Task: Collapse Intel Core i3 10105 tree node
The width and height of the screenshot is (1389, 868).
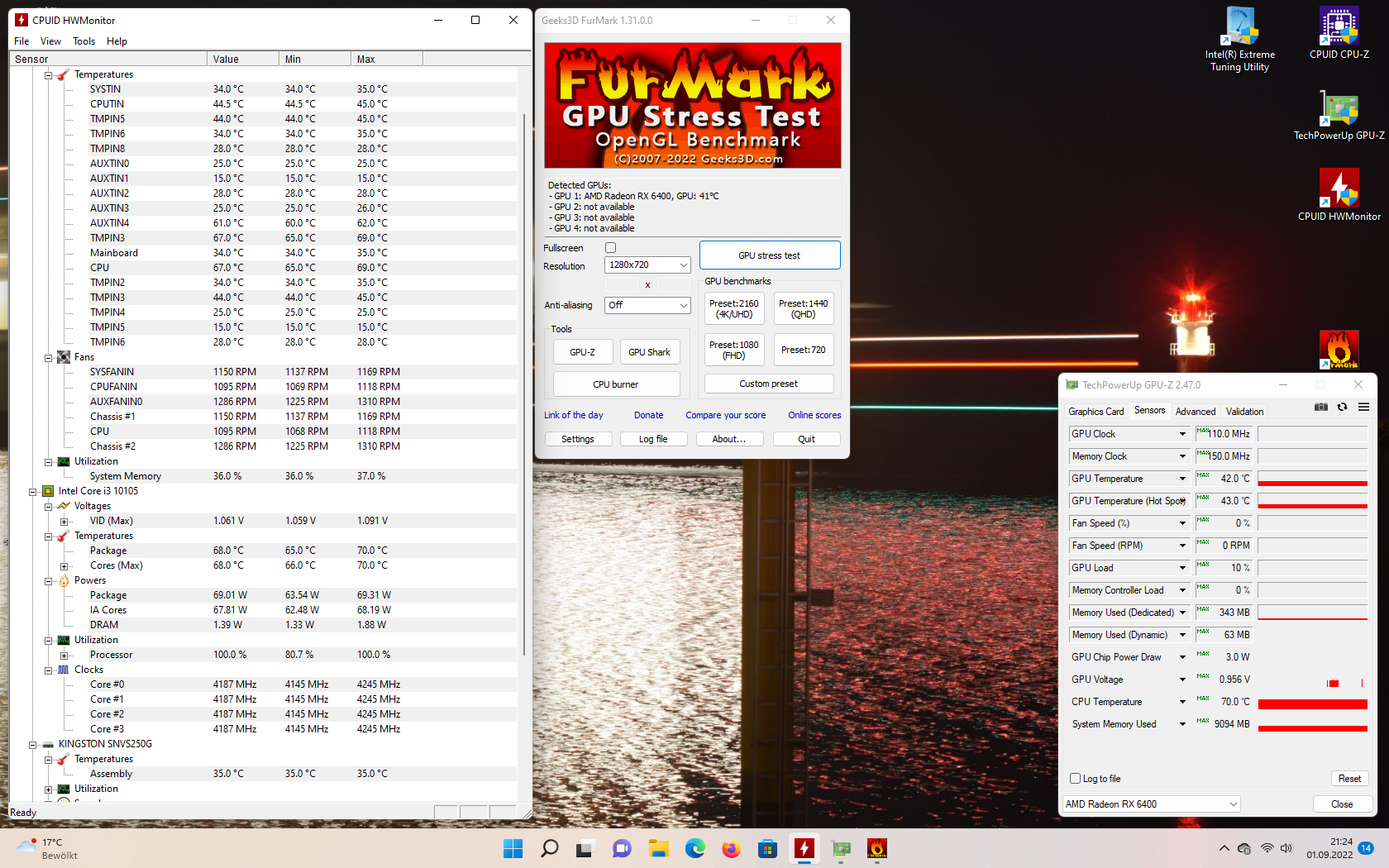Action: [33, 491]
